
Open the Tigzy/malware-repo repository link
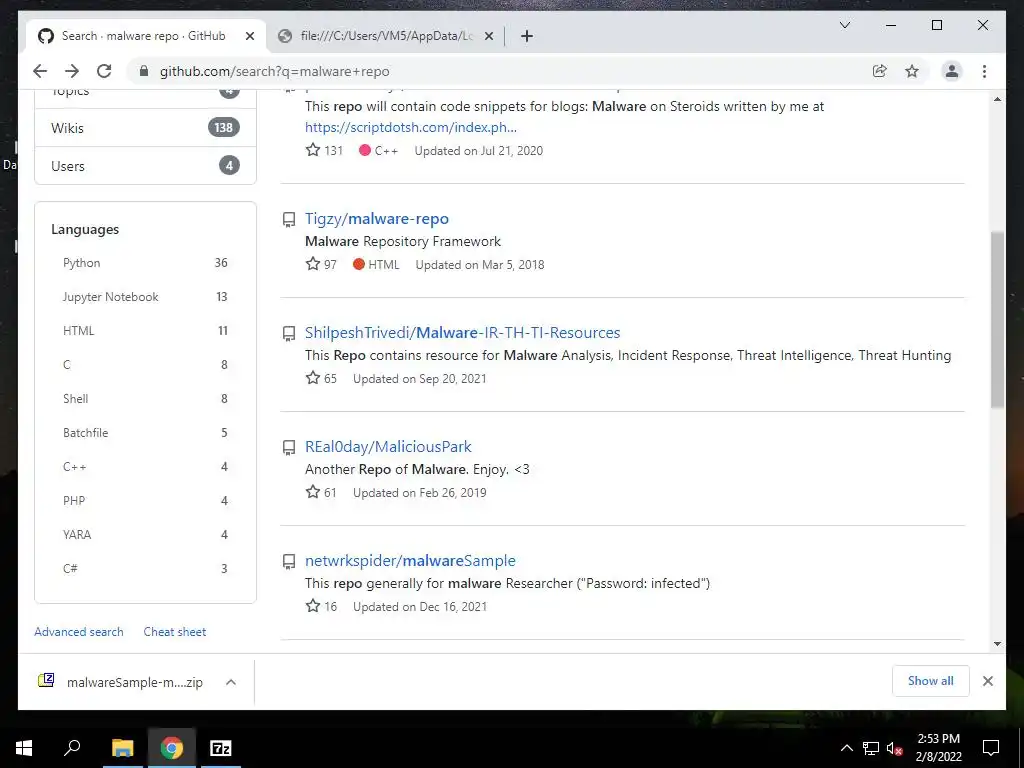(x=377, y=219)
